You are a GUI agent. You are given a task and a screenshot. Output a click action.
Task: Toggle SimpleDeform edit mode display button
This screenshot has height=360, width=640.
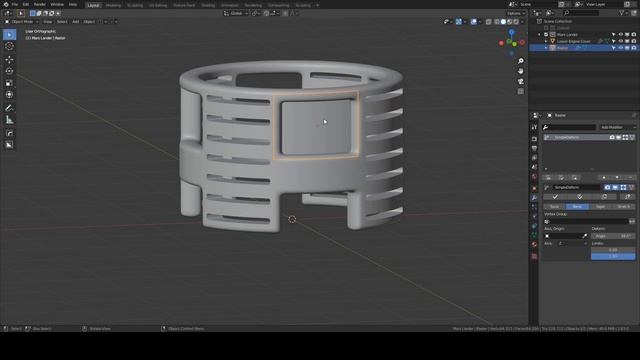[623, 187]
